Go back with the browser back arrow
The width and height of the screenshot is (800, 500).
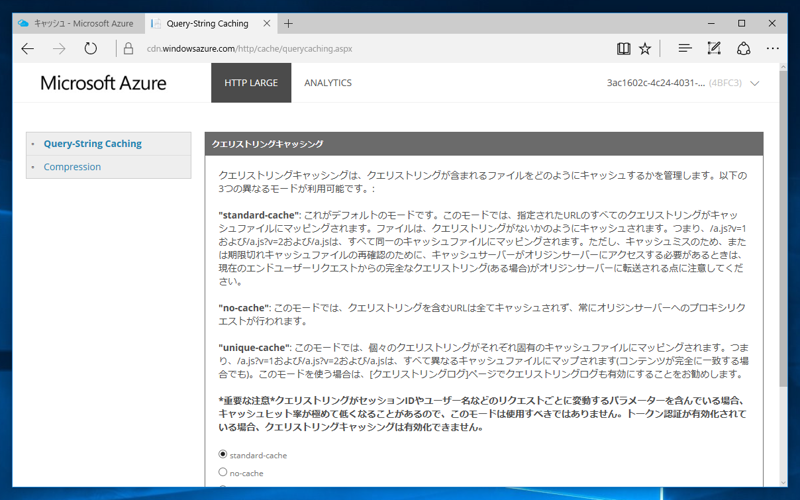coord(28,49)
